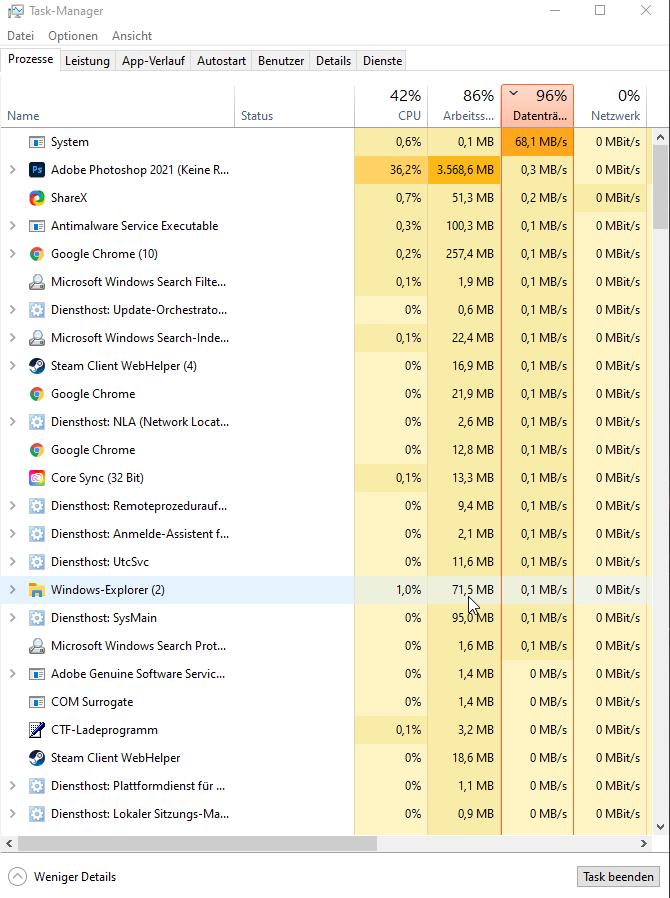Click vertical scrollbar up arrow
The width and height of the screenshot is (670, 898).
[x=660, y=137]
